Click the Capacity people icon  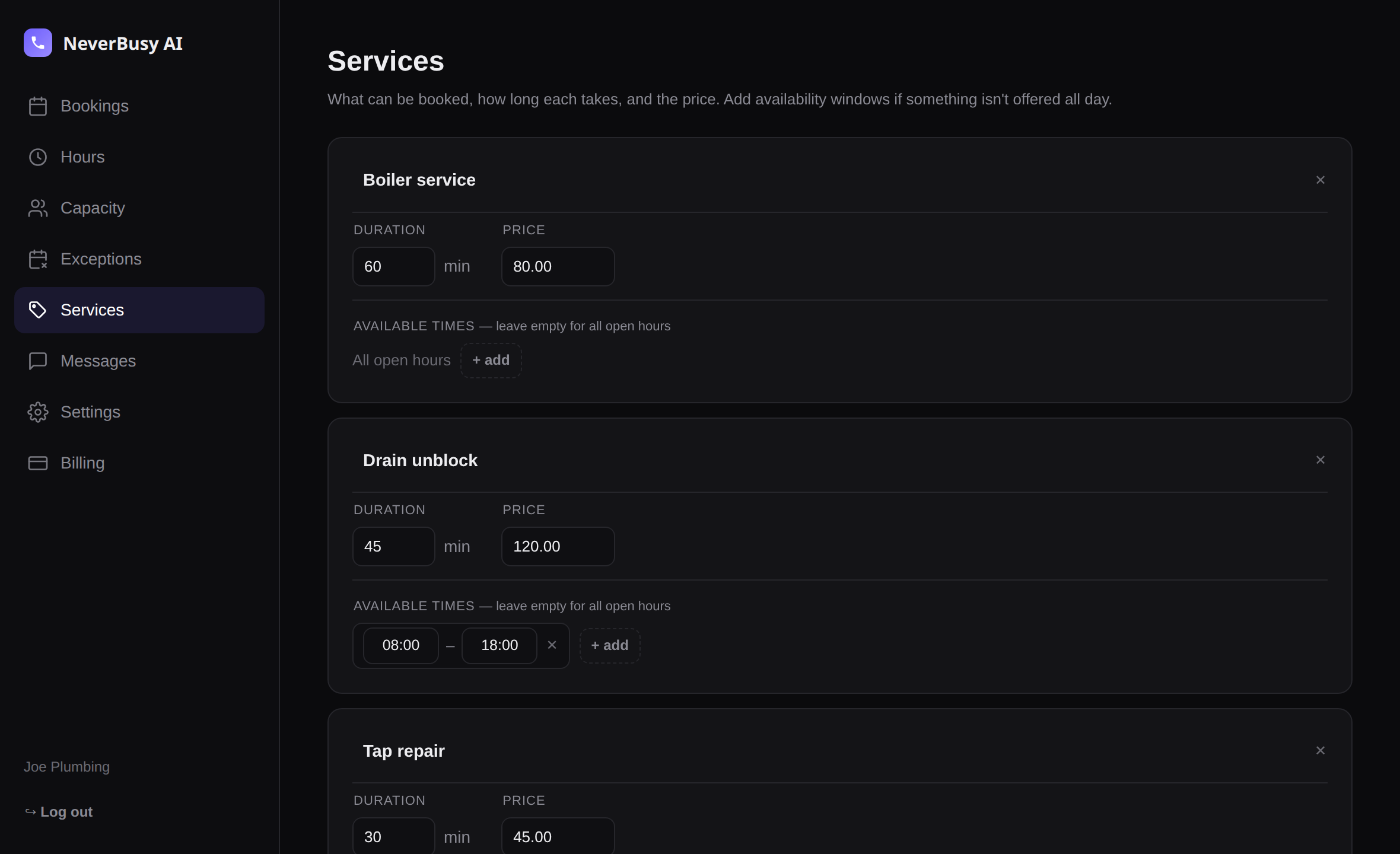click(x=38, y=208)
